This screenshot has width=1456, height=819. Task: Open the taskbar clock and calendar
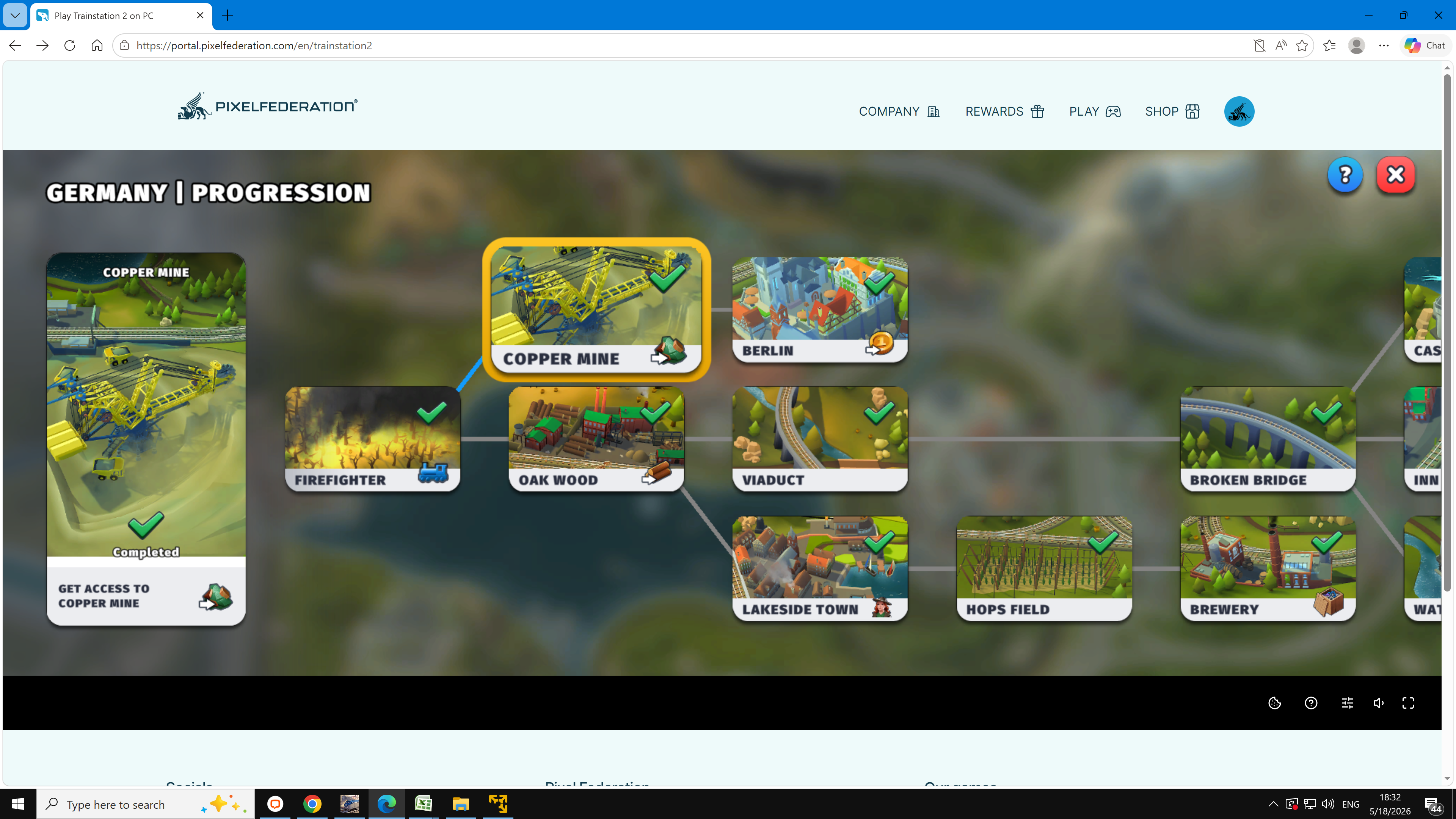pyautogui.click(x=1390, y=804)
